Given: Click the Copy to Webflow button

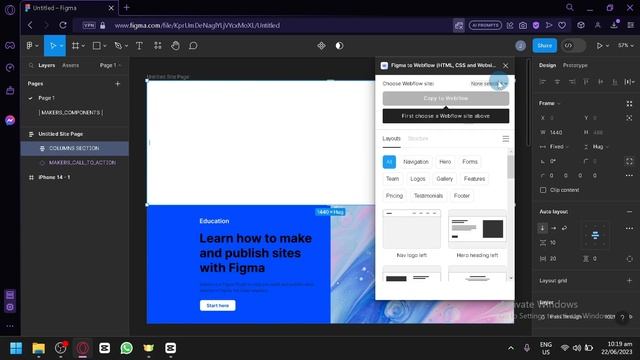Looking at the screenshot, I should point(446,98).
